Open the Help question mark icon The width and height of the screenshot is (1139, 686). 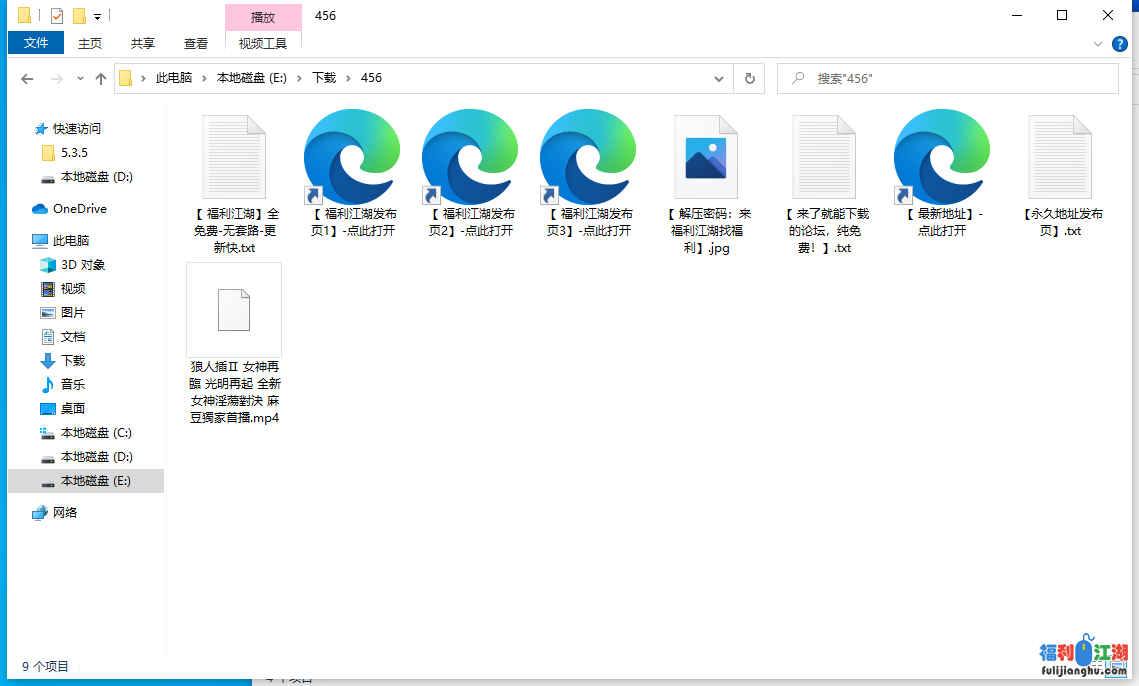[1120, 44]
